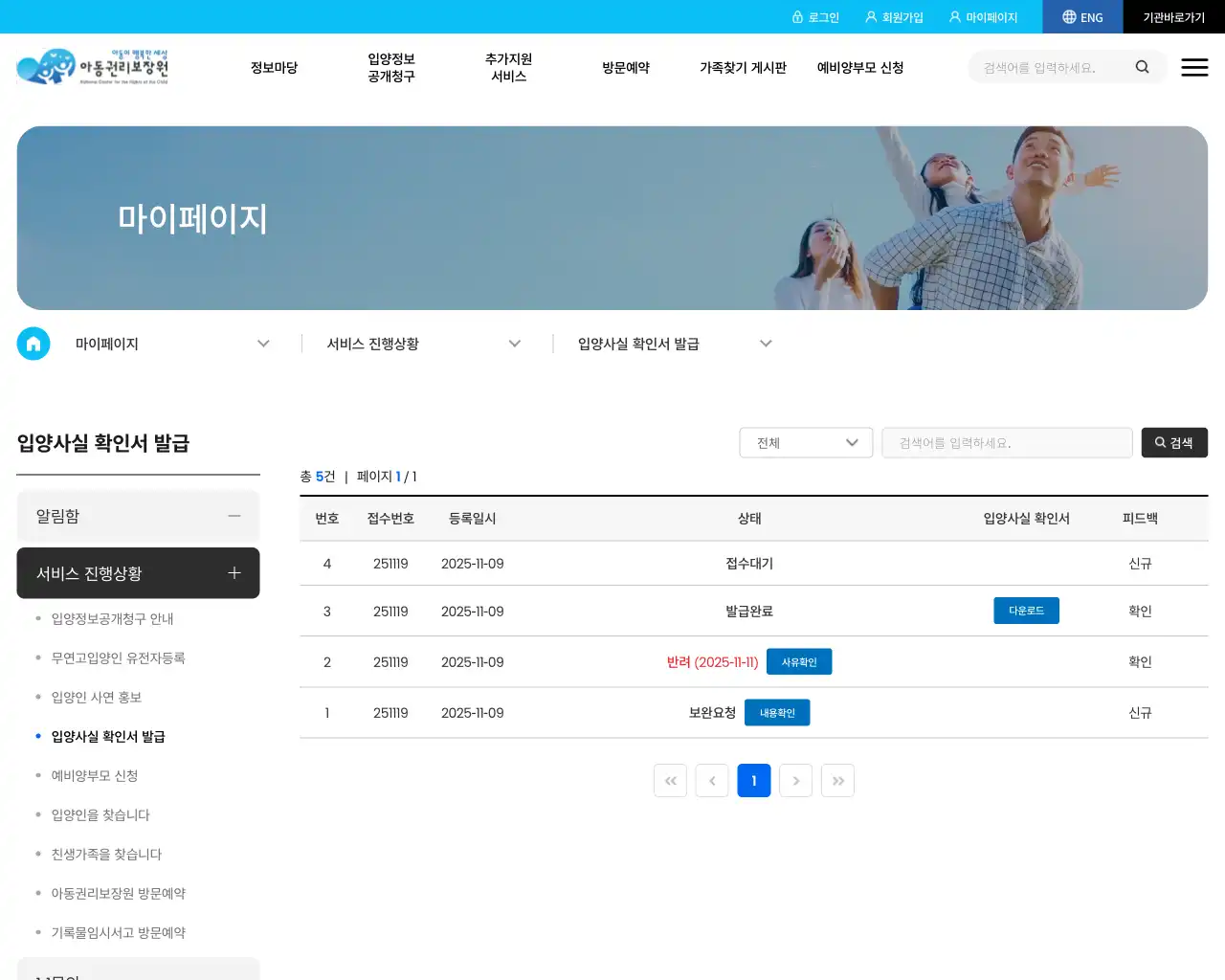Open the 전체 filter dropdown

coord(805,442)
